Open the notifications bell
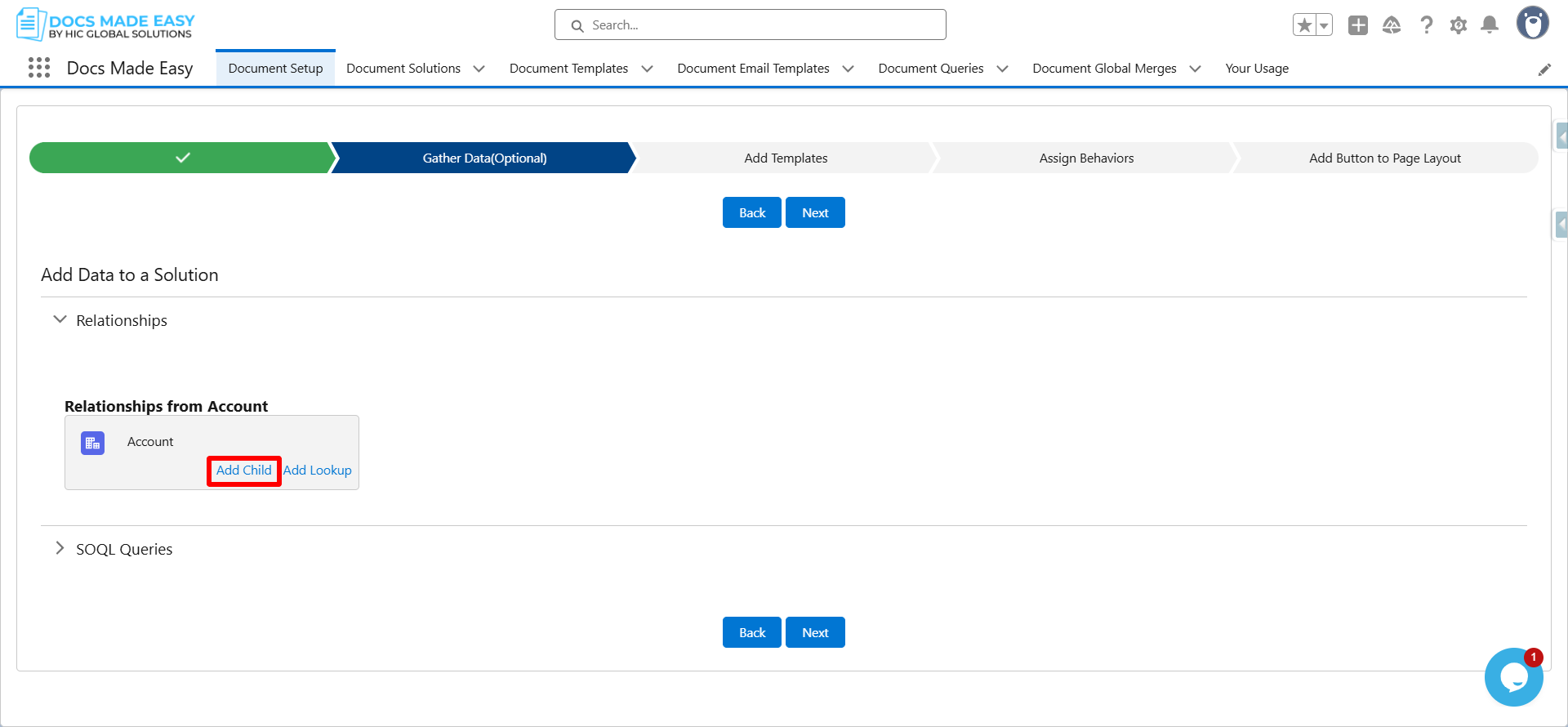The width and height of the screenshot is (1568, 727). pos(1490,25)
